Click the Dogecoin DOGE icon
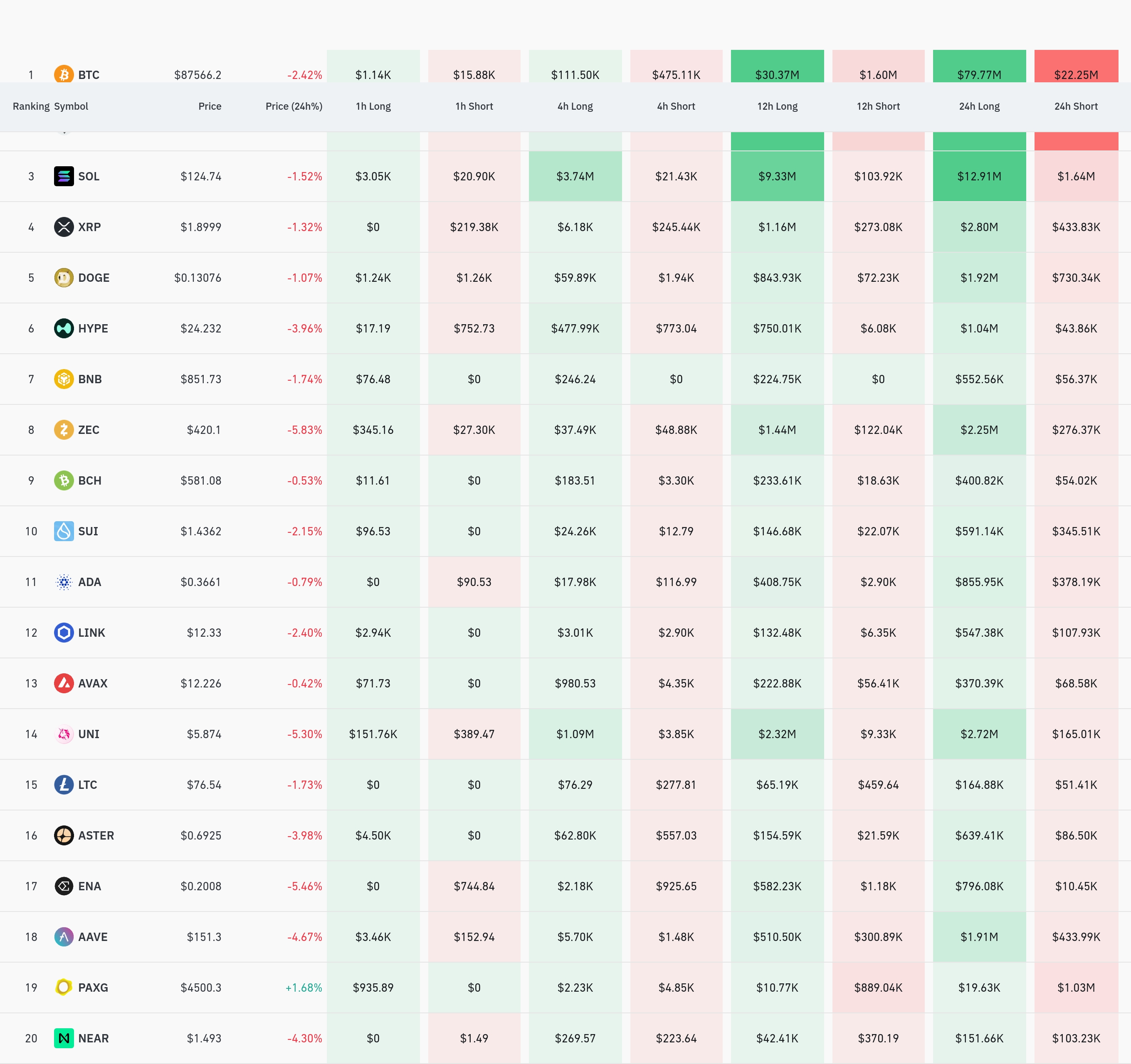The image size is (1131, 1064). click(x=64, y=278)
